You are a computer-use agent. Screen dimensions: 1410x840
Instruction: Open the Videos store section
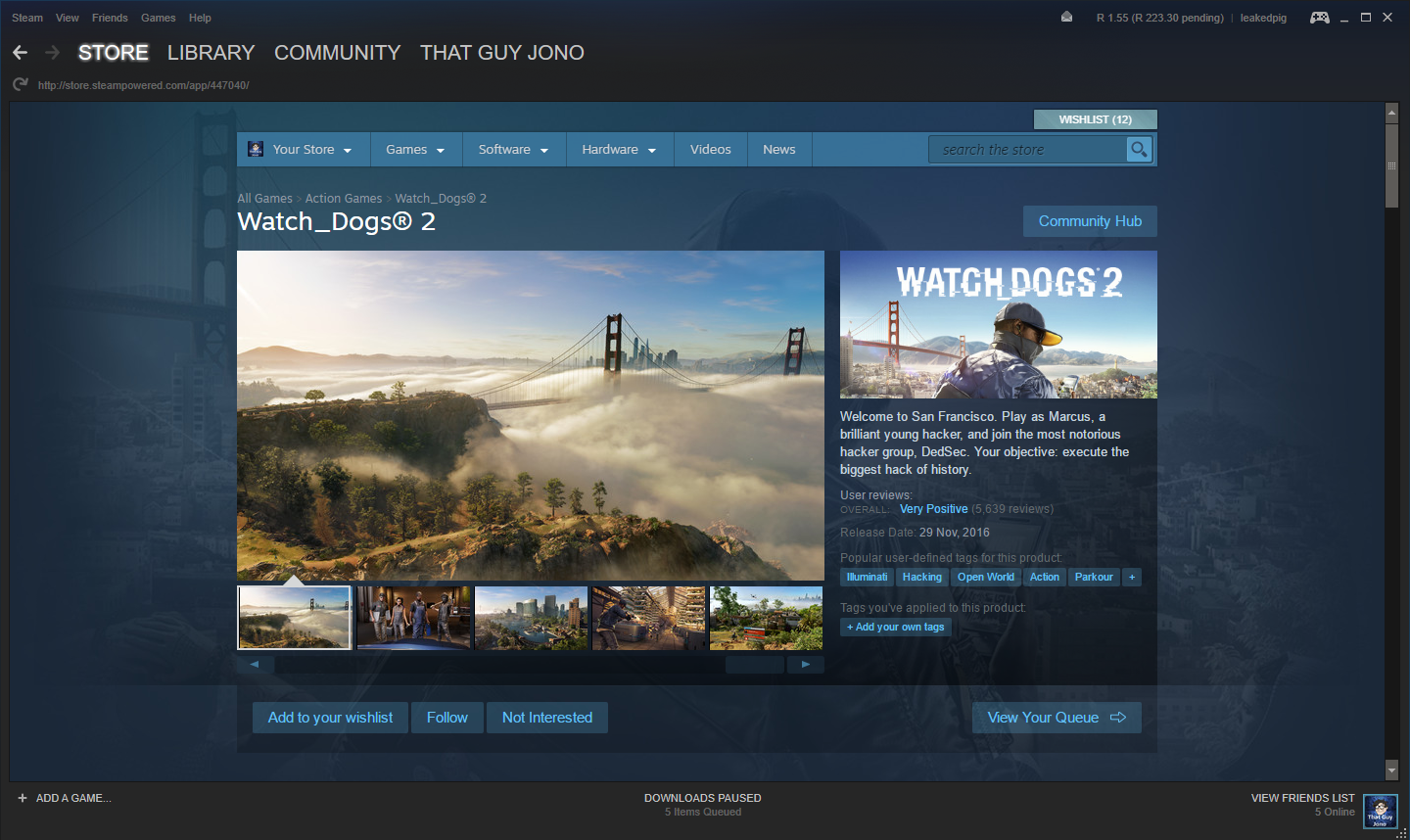pos(711,150)
